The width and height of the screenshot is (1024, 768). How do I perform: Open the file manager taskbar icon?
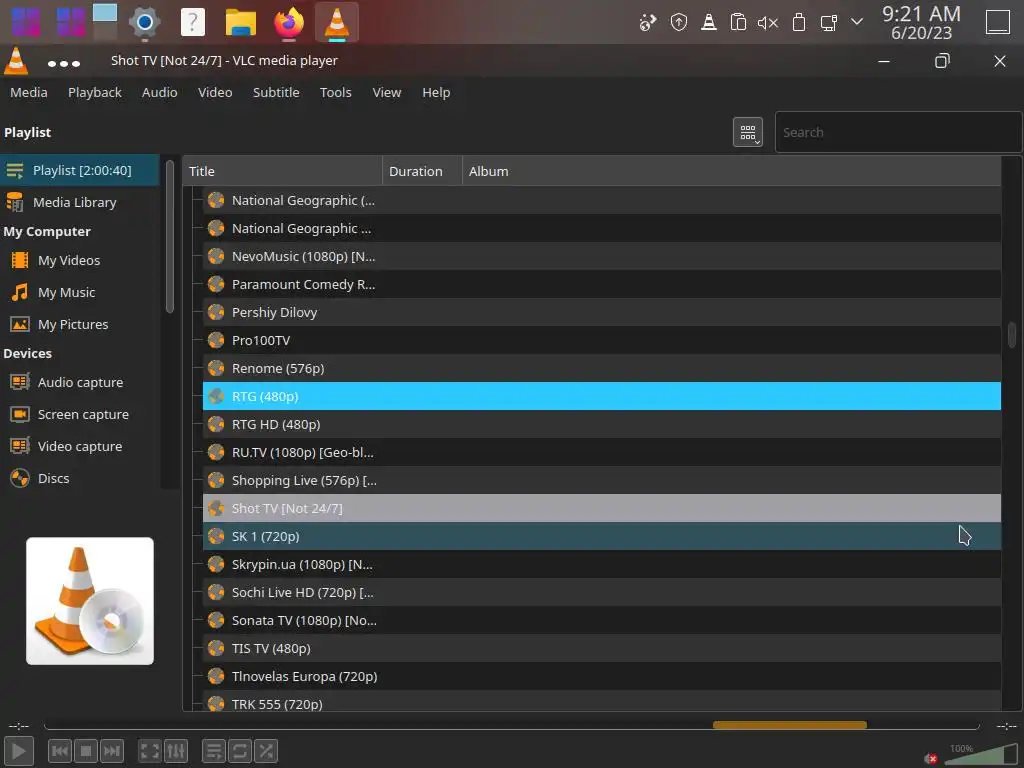(x=241, y=23)
